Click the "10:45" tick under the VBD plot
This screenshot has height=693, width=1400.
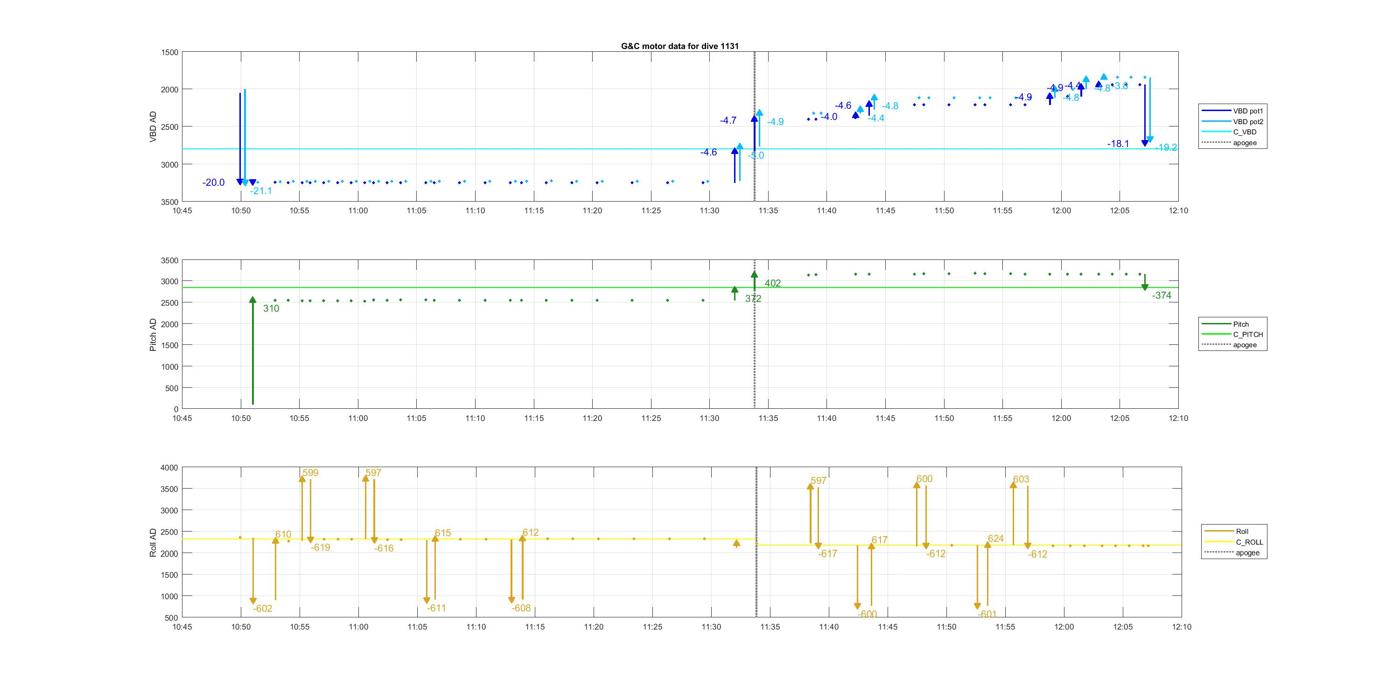click(181, 212)
